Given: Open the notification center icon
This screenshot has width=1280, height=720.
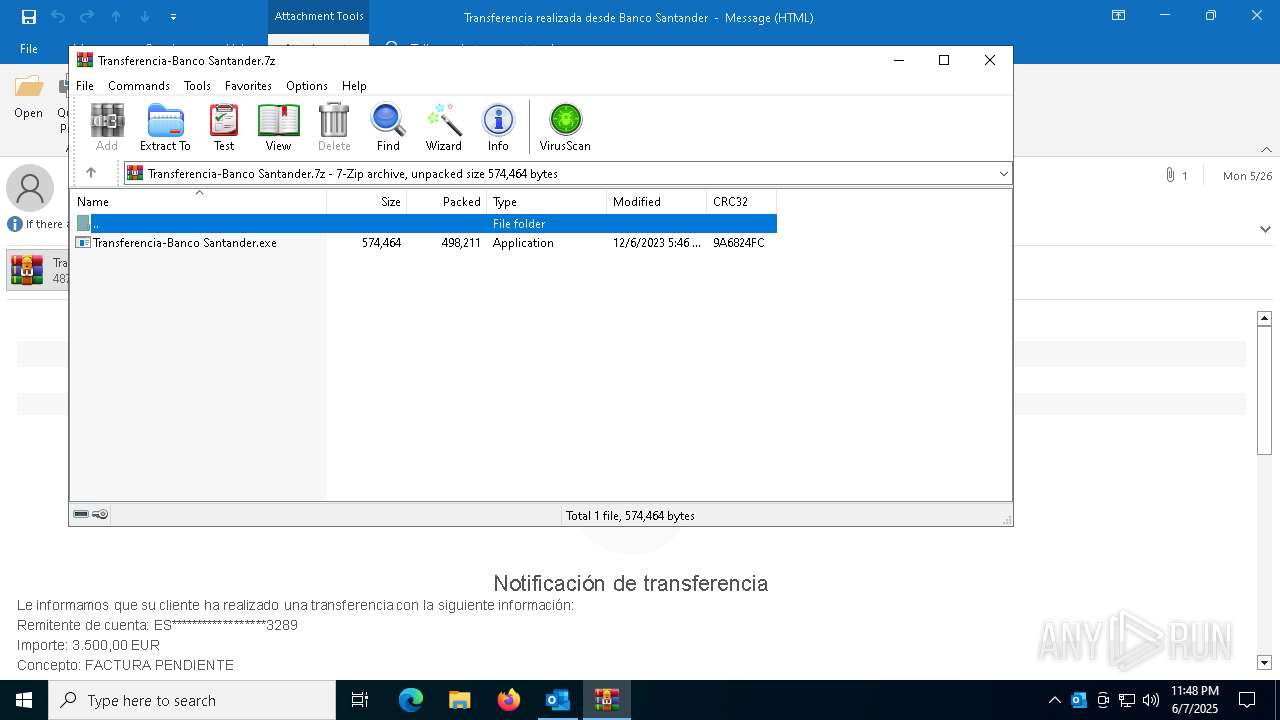Looking at the screenshot, I should coord(1247,700).
